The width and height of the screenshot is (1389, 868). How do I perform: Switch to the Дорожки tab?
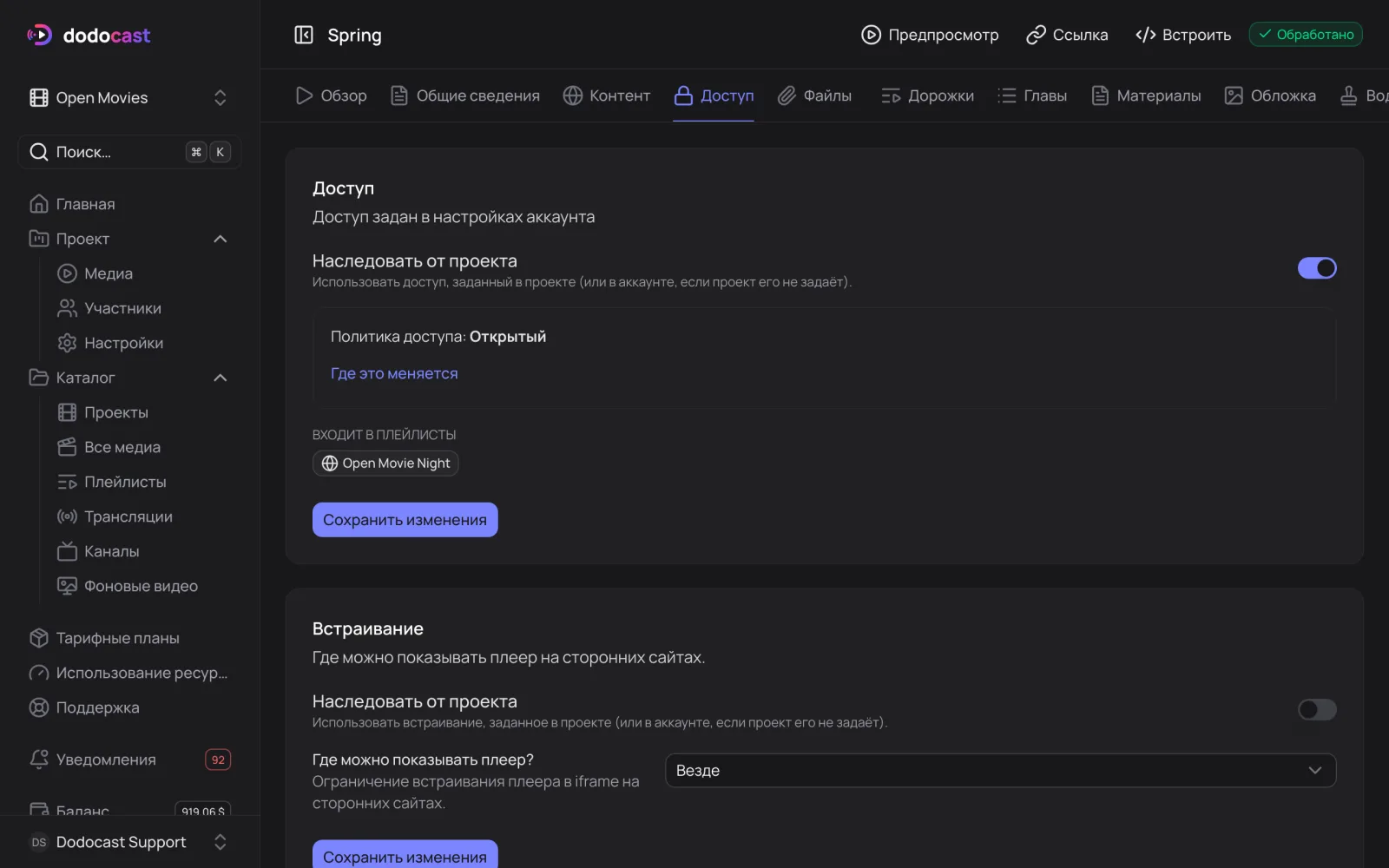point(927,95)
